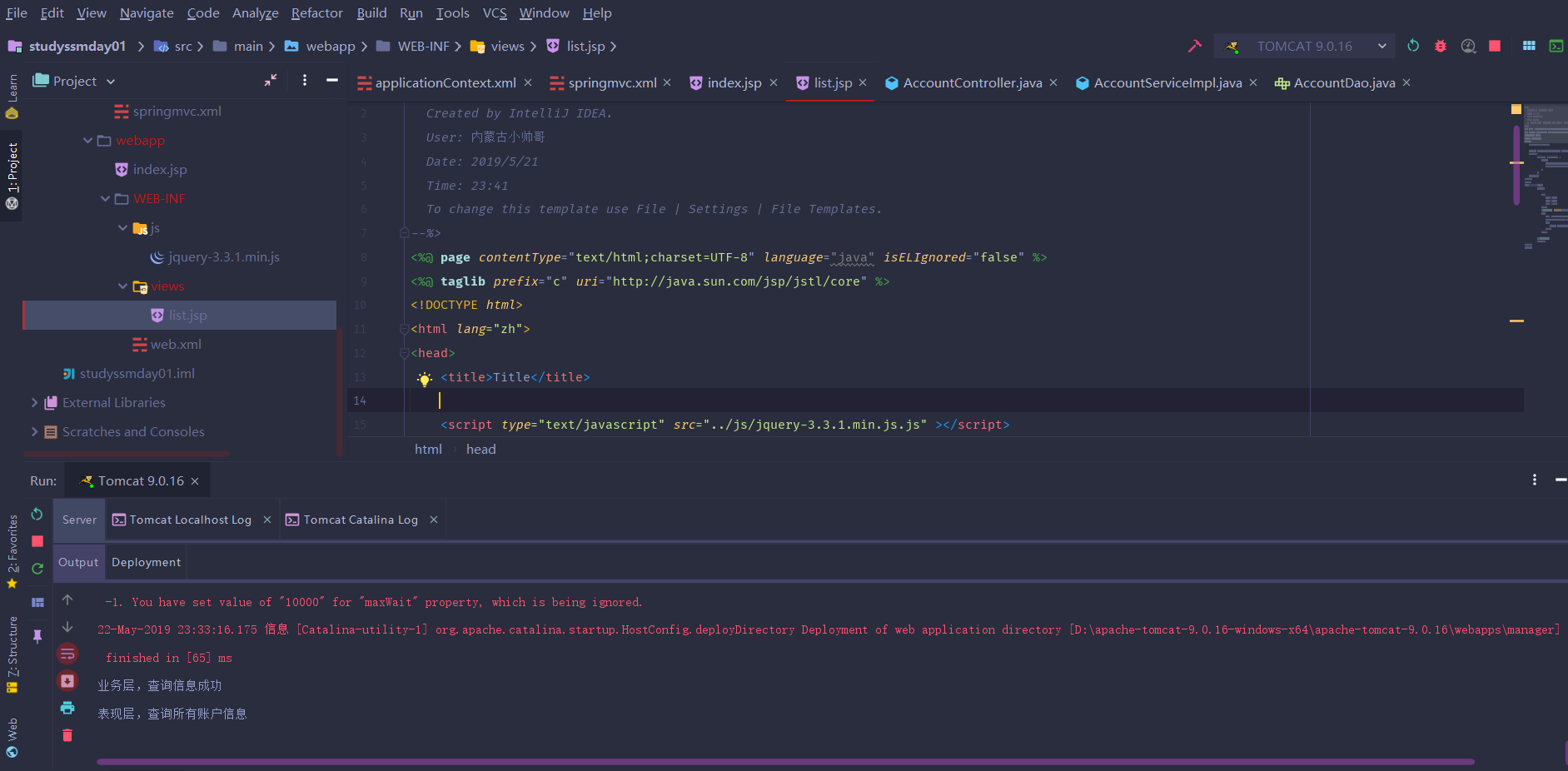The width and height of the screenshot is (1568, 771).
Task: Hide the Project tool window
Action: pos(332,80)
